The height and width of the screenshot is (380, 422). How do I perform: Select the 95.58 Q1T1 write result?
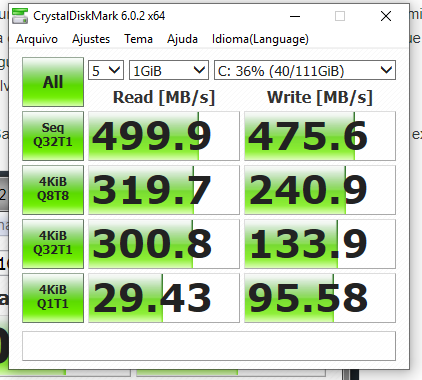click(320, 298)
